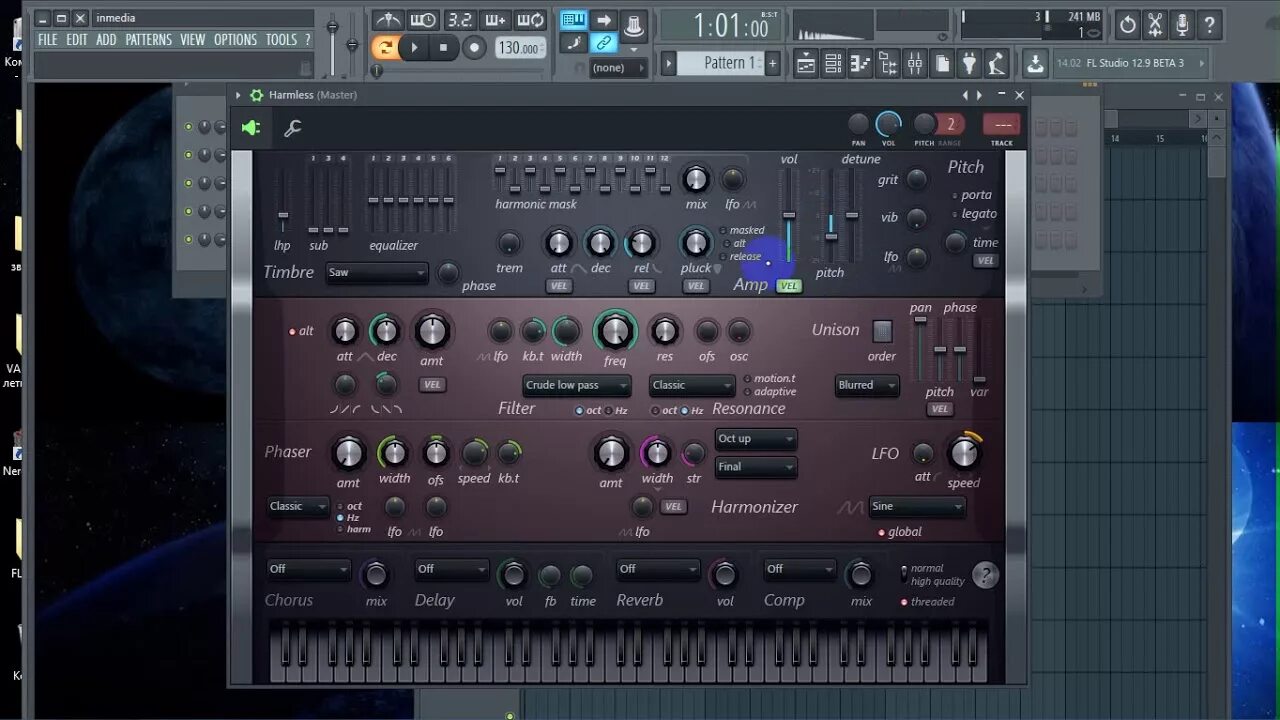Open the Crude low pass filter dropdown
The image size is (1280, 720).
[x=576, y=385]
